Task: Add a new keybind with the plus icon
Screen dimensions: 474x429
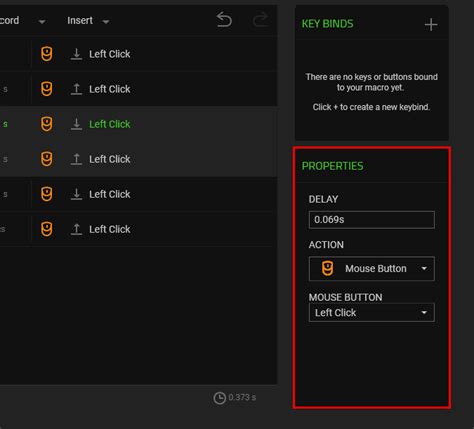Action: 431,24
